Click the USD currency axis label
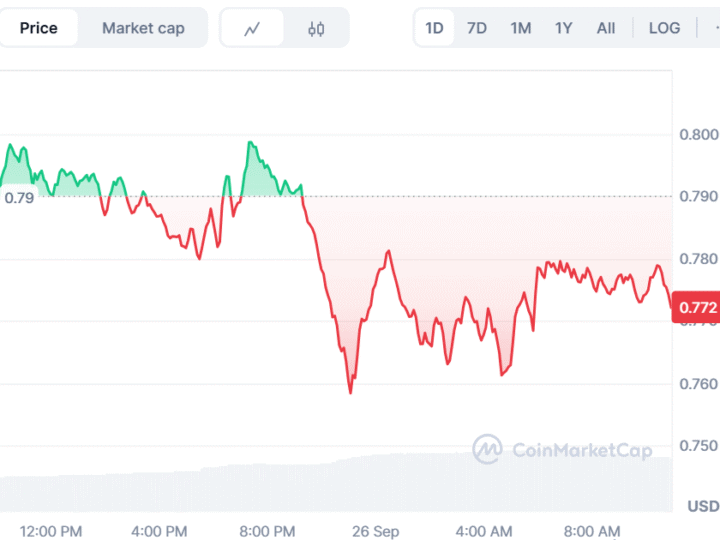Image resolution: width=720 pixels, height=540 pixels. point(703,506)
